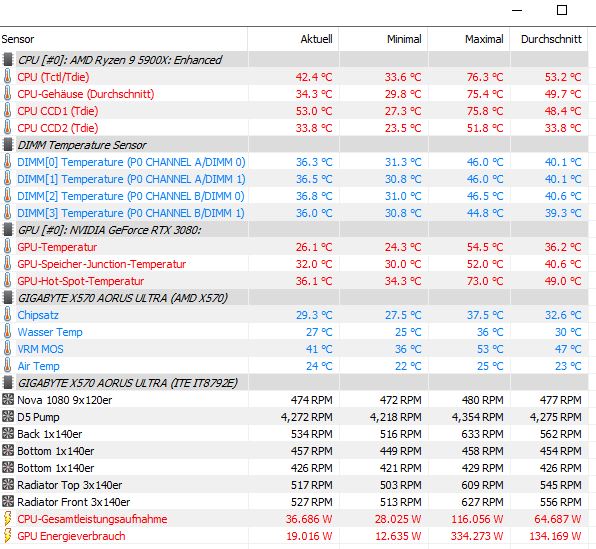Click the thermometer icon beside CPU (Tctl/Tdie)
596x549 pixels.
pos(7,77)
